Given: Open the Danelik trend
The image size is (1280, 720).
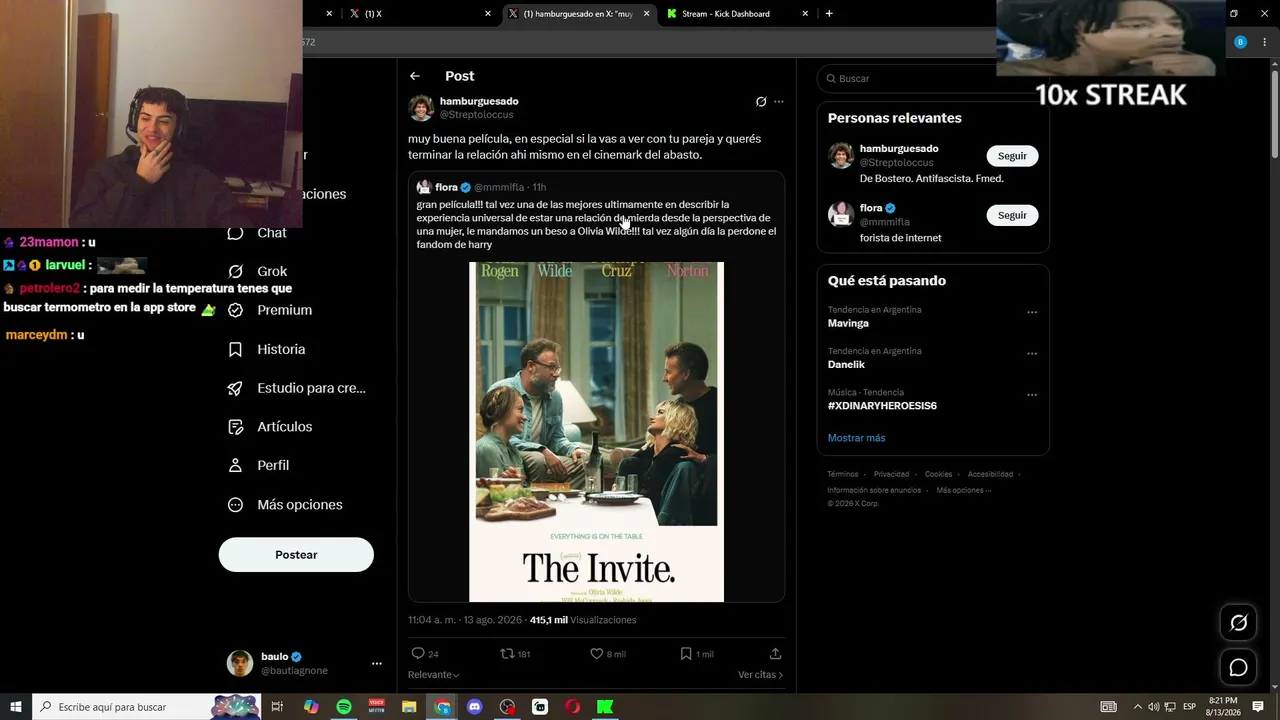Looking at the screenshot, I should (846, 365).
